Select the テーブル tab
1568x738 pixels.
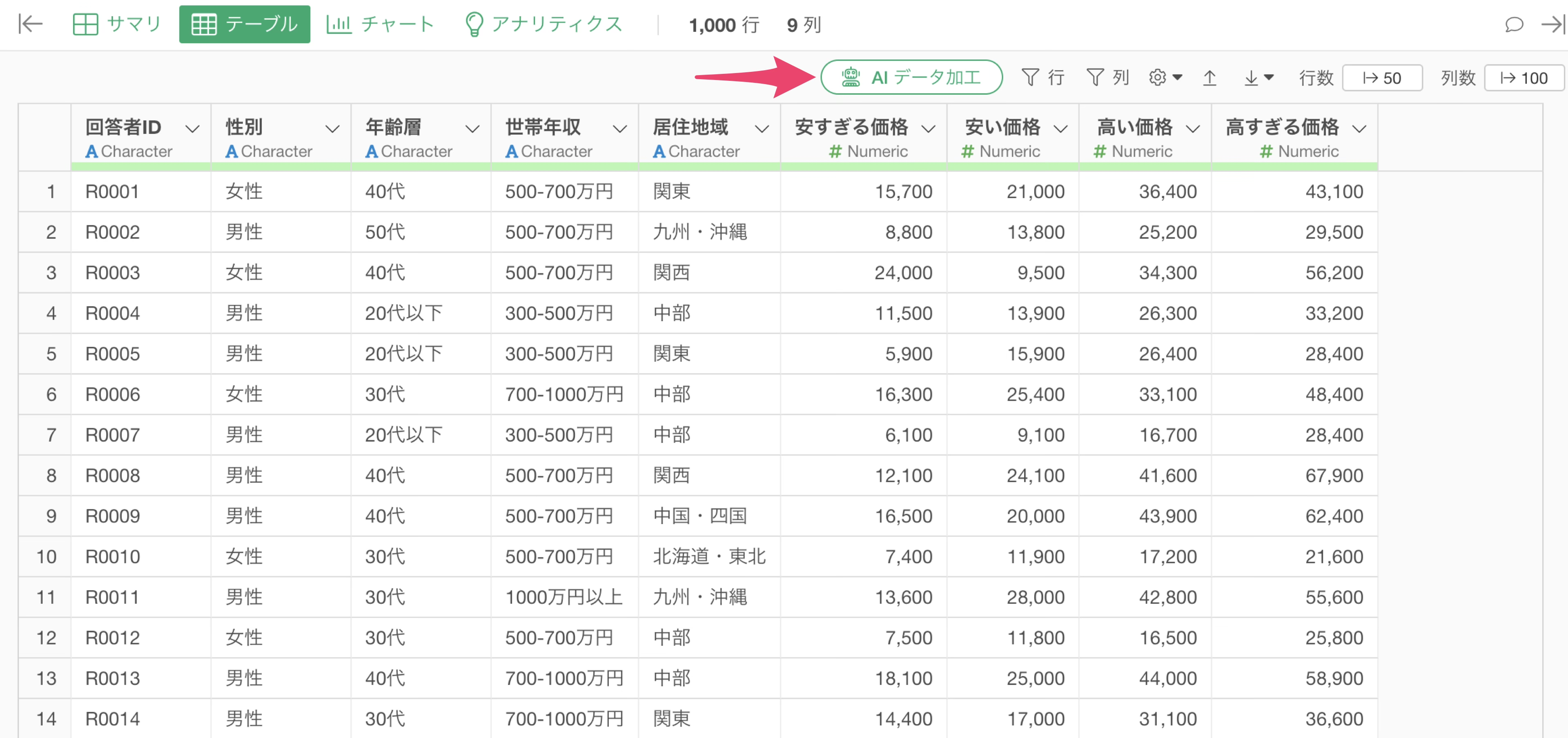pos(245,24)
